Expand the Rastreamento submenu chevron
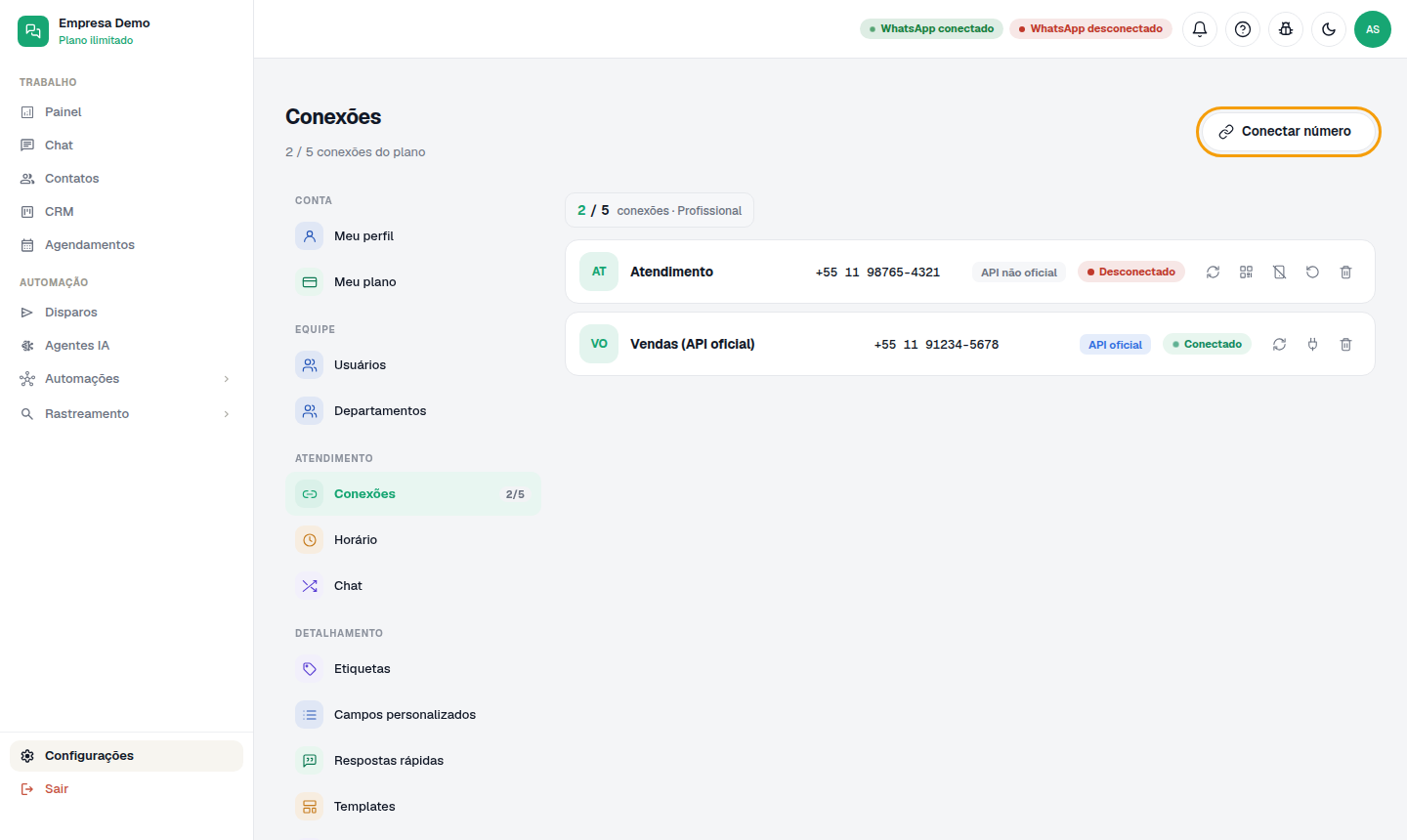This screenshot has width=1407, height=840. coord(227,414)
